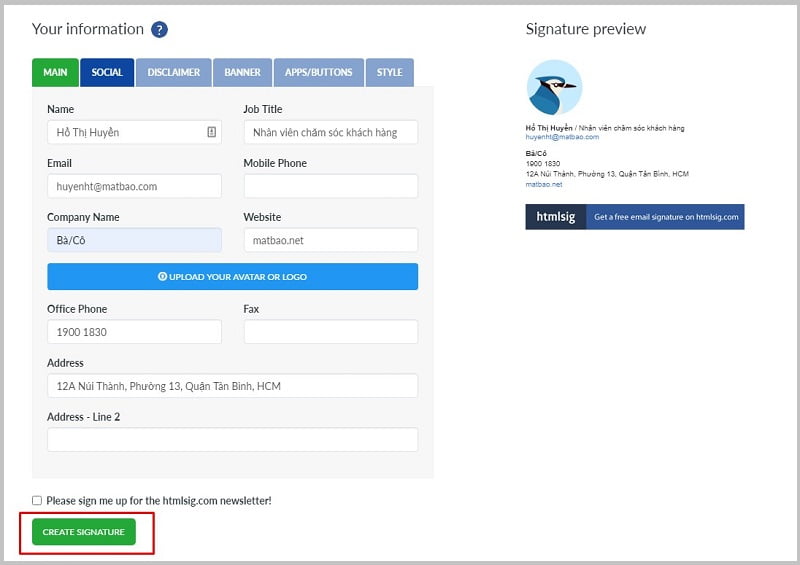
Task: Click Upload Your Avatar or Logo button
Action: coord(232,277)
